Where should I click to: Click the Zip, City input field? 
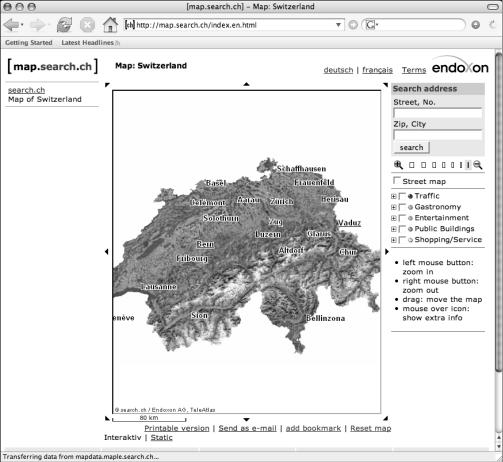tap(437, 135)
